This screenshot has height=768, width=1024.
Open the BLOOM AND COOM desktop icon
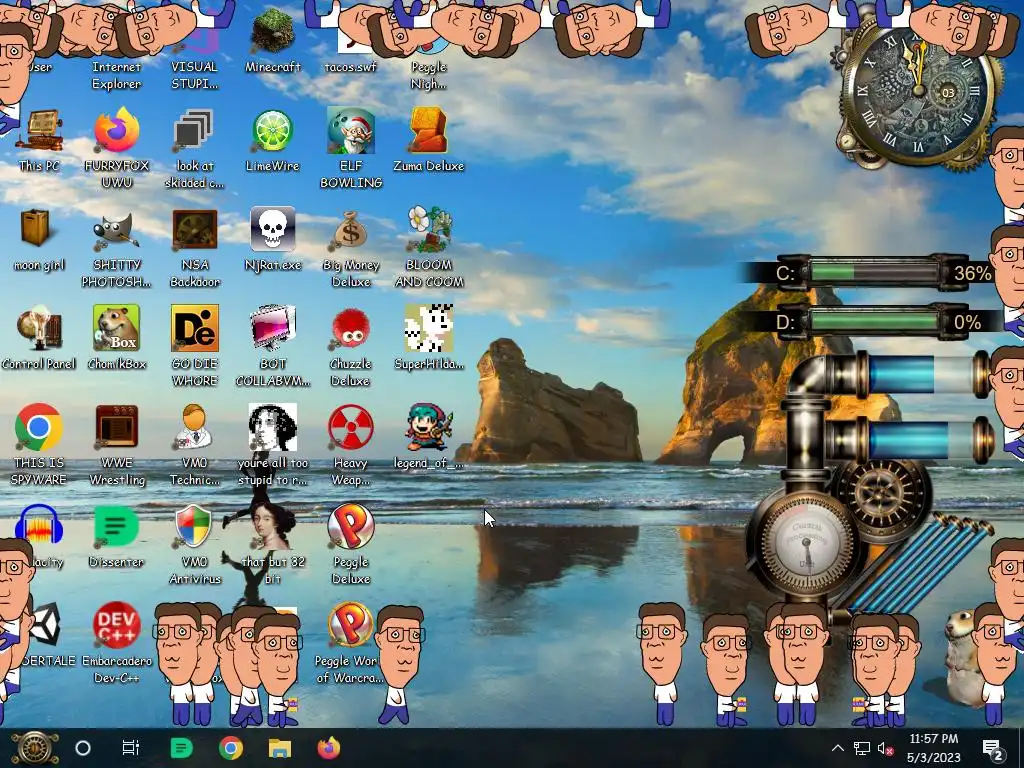click(428, 247)
